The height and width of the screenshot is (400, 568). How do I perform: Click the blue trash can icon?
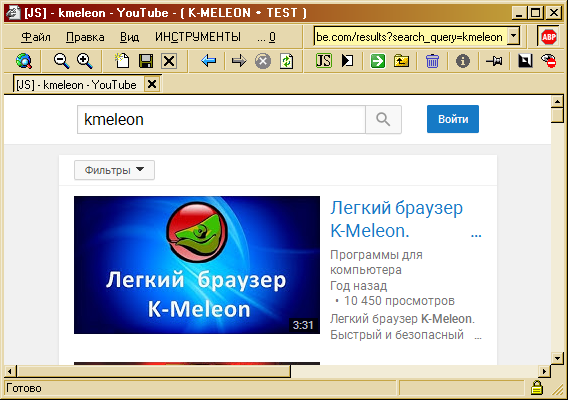pyautogui.click(x=432, y=61)
